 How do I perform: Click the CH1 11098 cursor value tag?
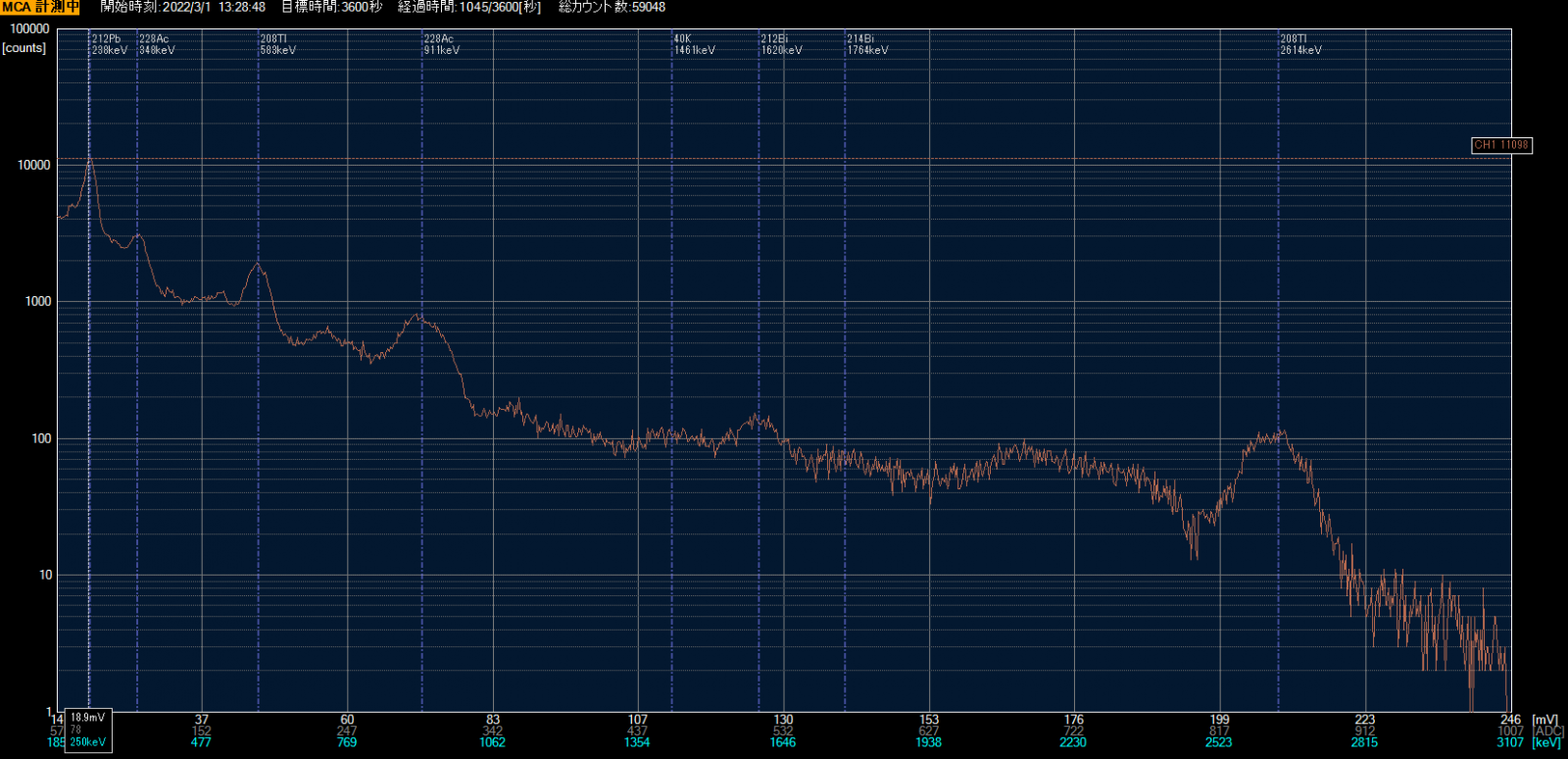1500,145
